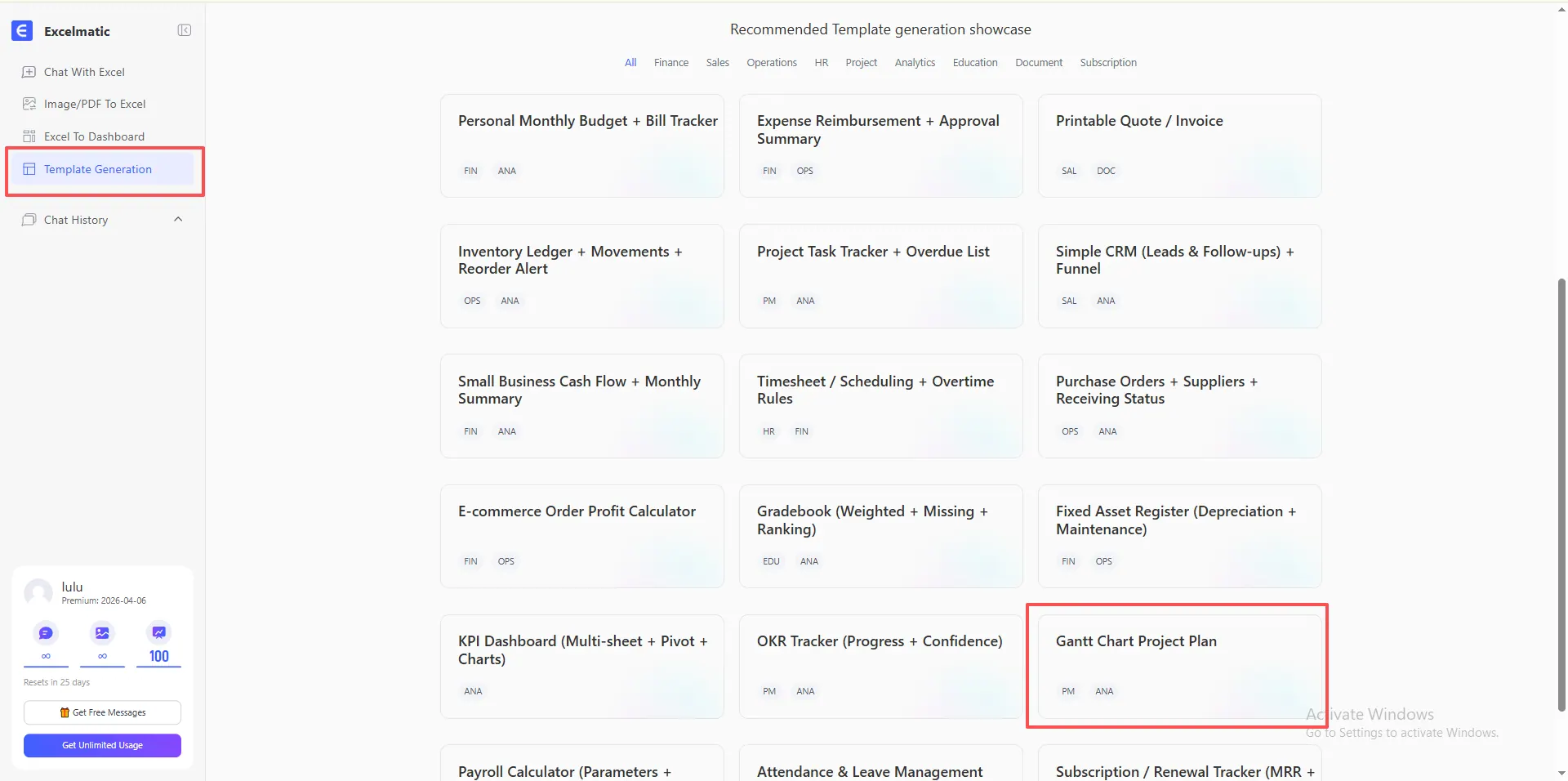This screenshot has height=781, width=1568.
Task: Open Subscription / Renewal Tracker template
Action: [x=1180, y=763]
